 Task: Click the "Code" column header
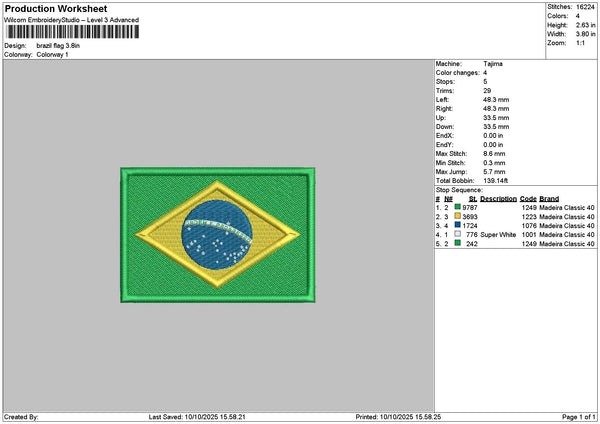coord(528,199)
